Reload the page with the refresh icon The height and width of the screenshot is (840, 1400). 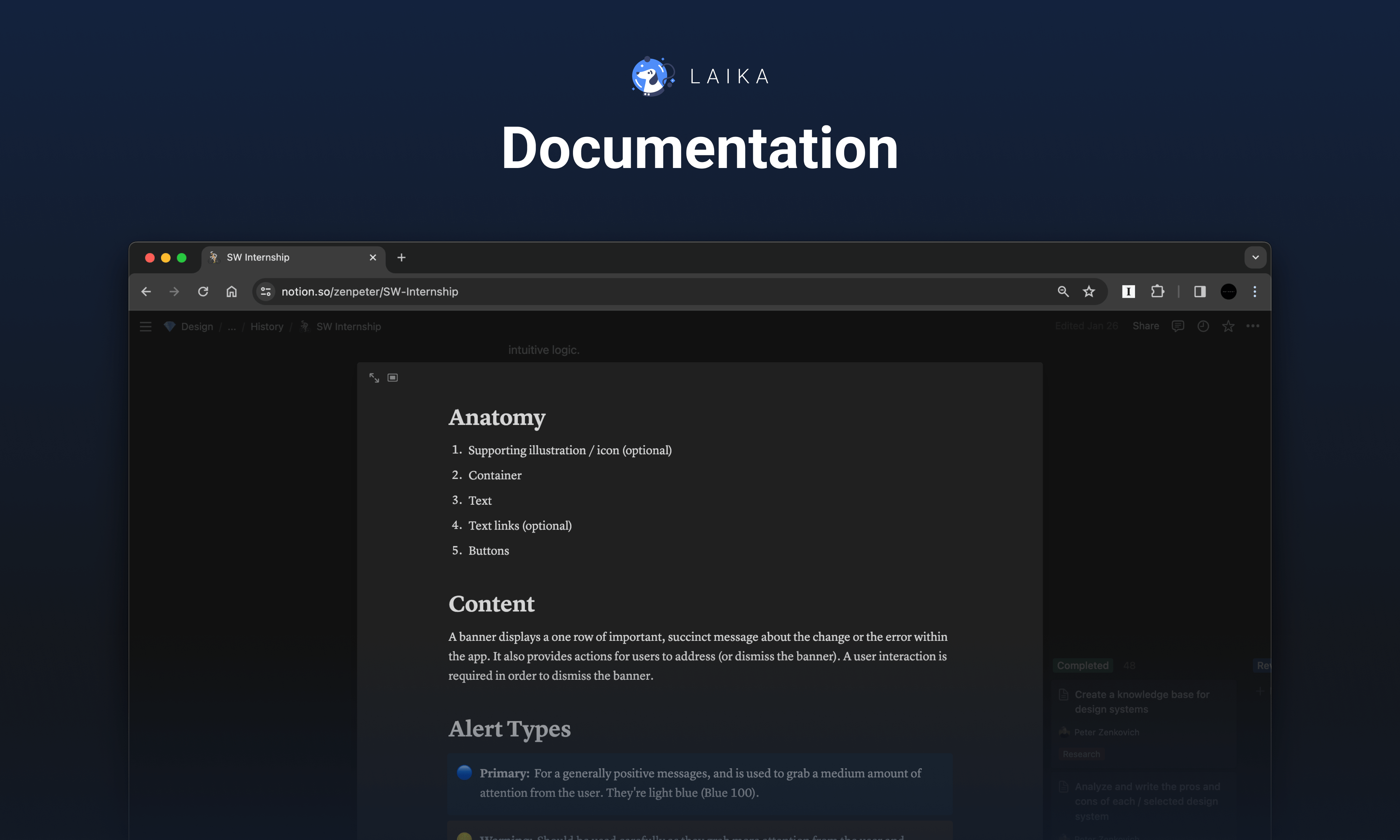click(203, 292)
